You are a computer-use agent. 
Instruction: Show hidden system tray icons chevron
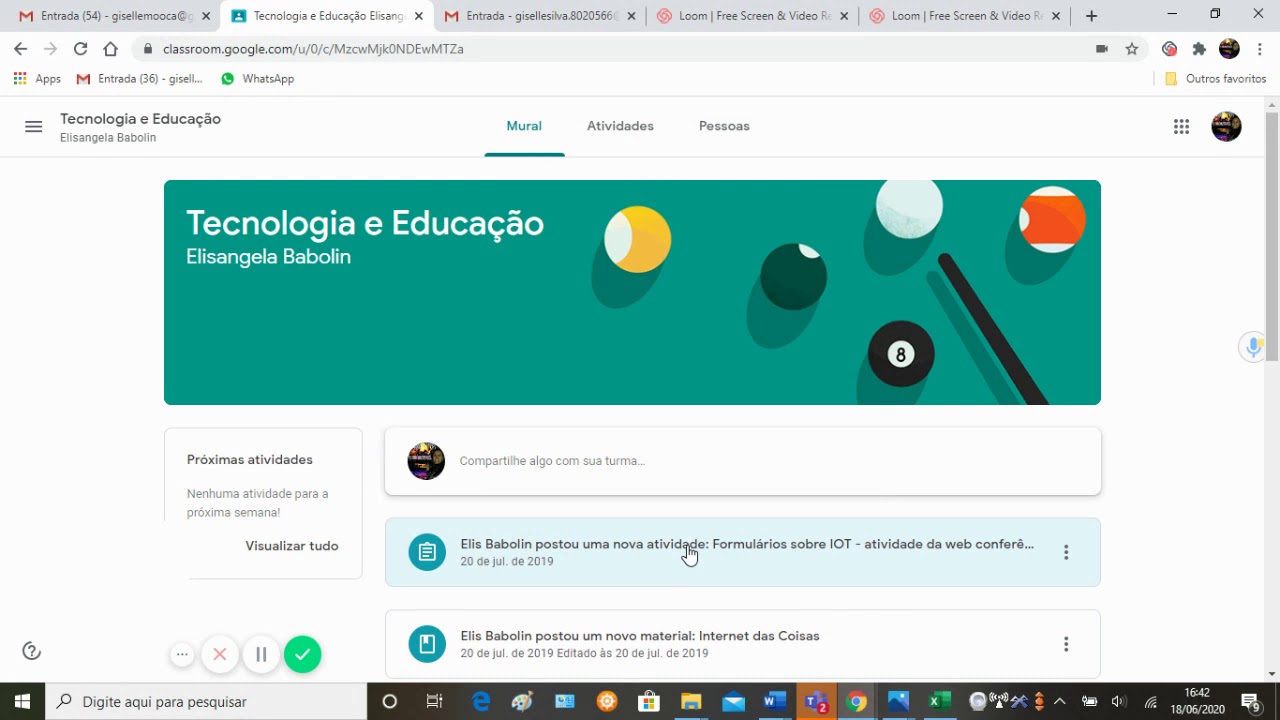1060,701
